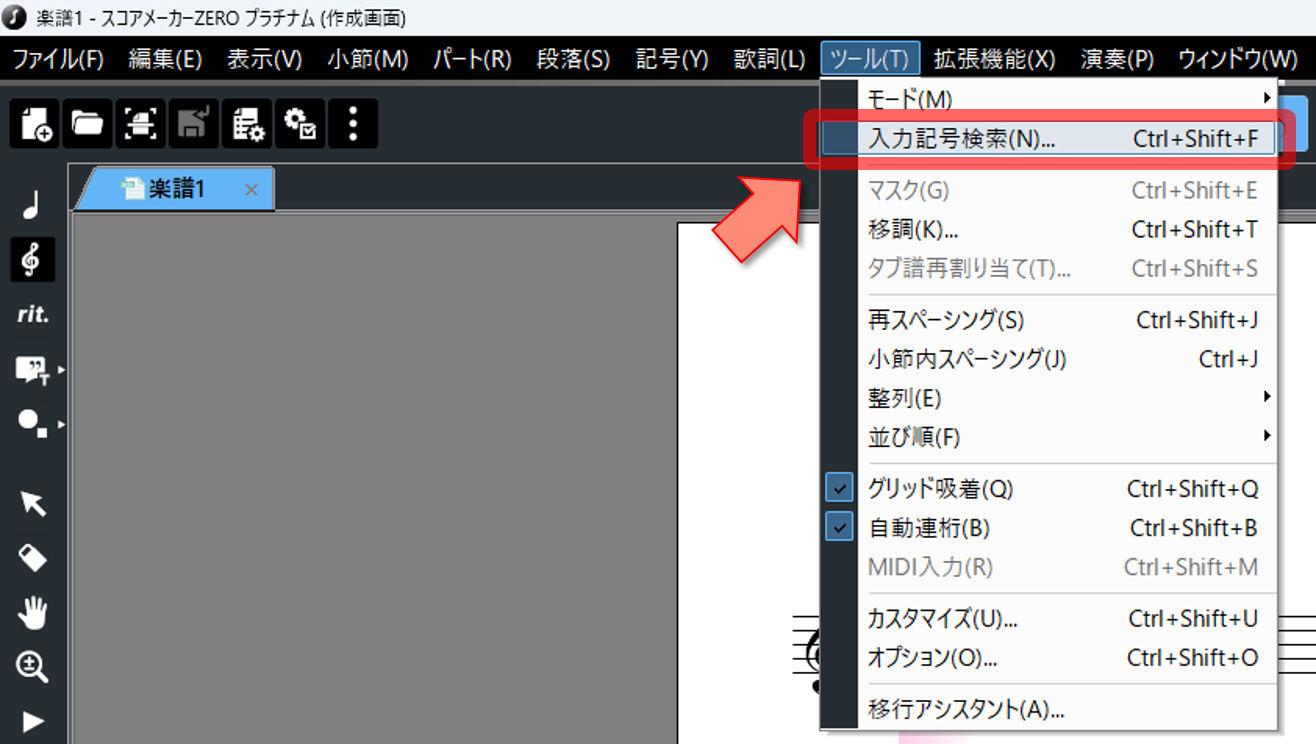Click the magnifier zoom tool
Viewport: 1316px width, 744px height.
point(32,666)
